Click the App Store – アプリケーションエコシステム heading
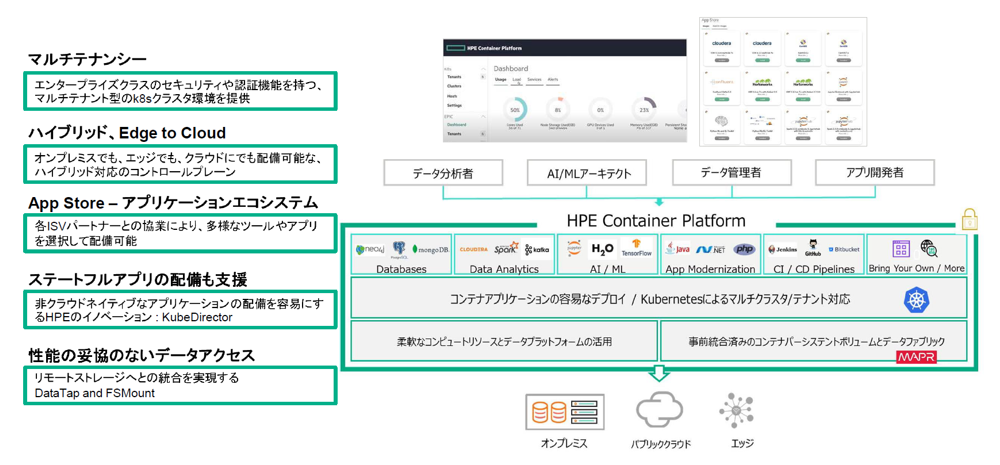Screen dimensions: 1000x465 tap(173, 203)
